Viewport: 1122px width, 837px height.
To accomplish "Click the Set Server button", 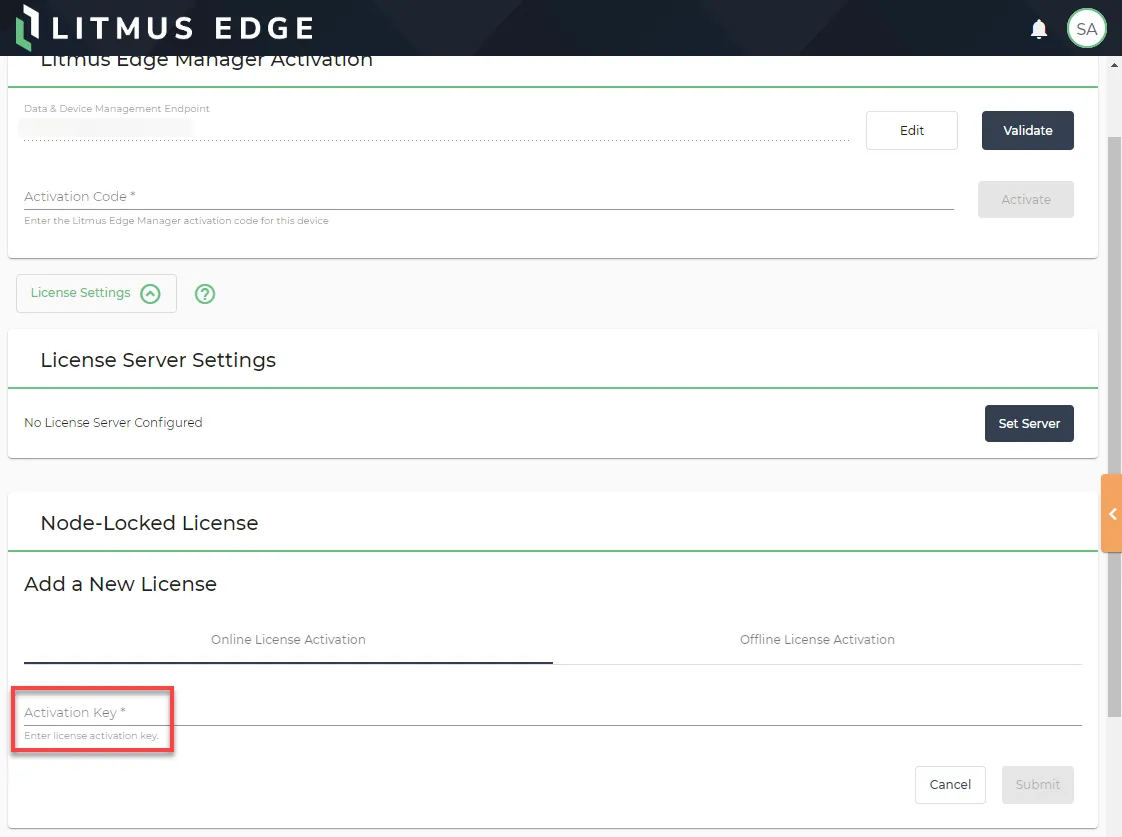I will (x=1029, y=424).
